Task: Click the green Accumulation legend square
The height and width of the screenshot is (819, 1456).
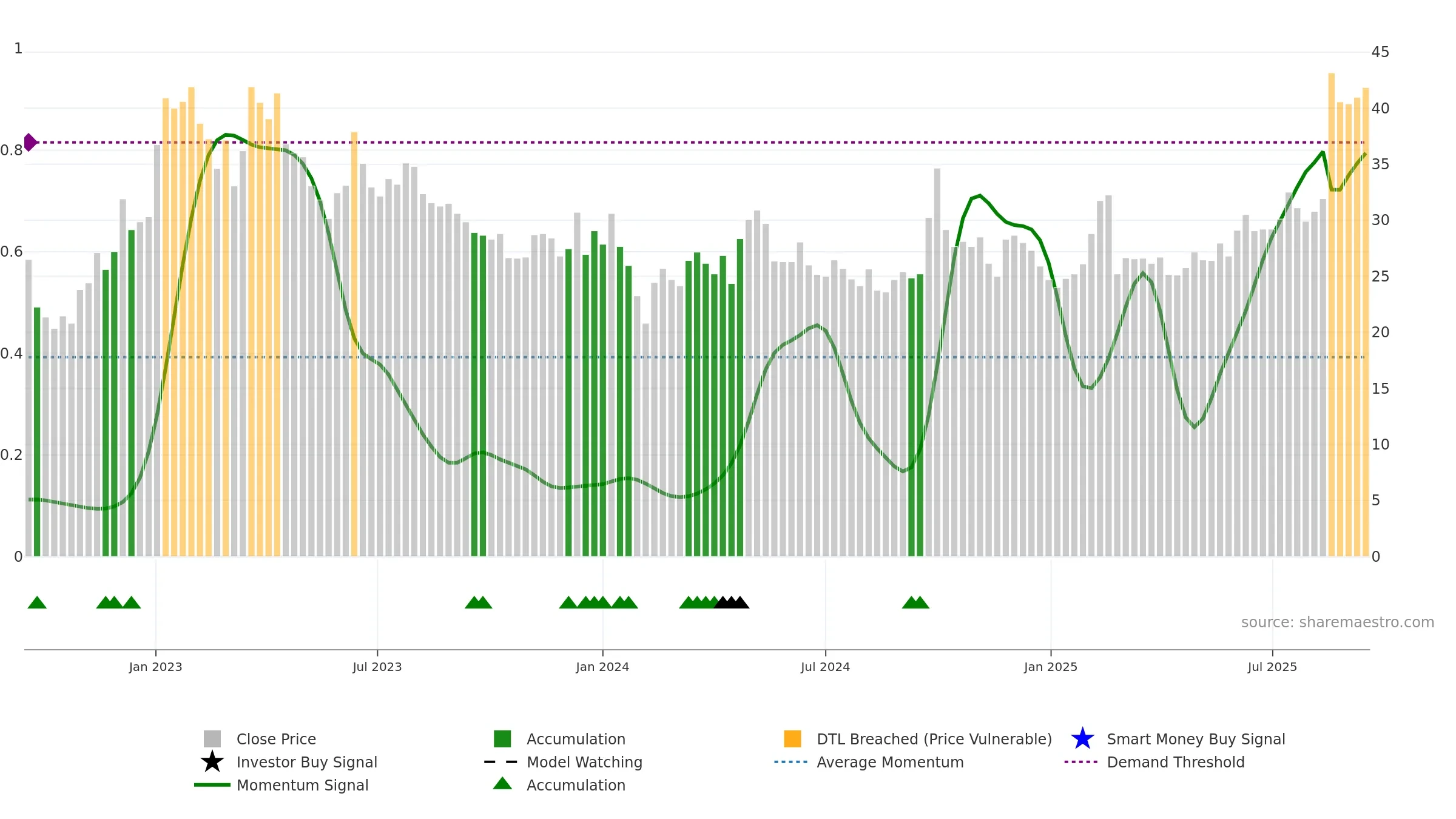Action: tap(502, 739)
